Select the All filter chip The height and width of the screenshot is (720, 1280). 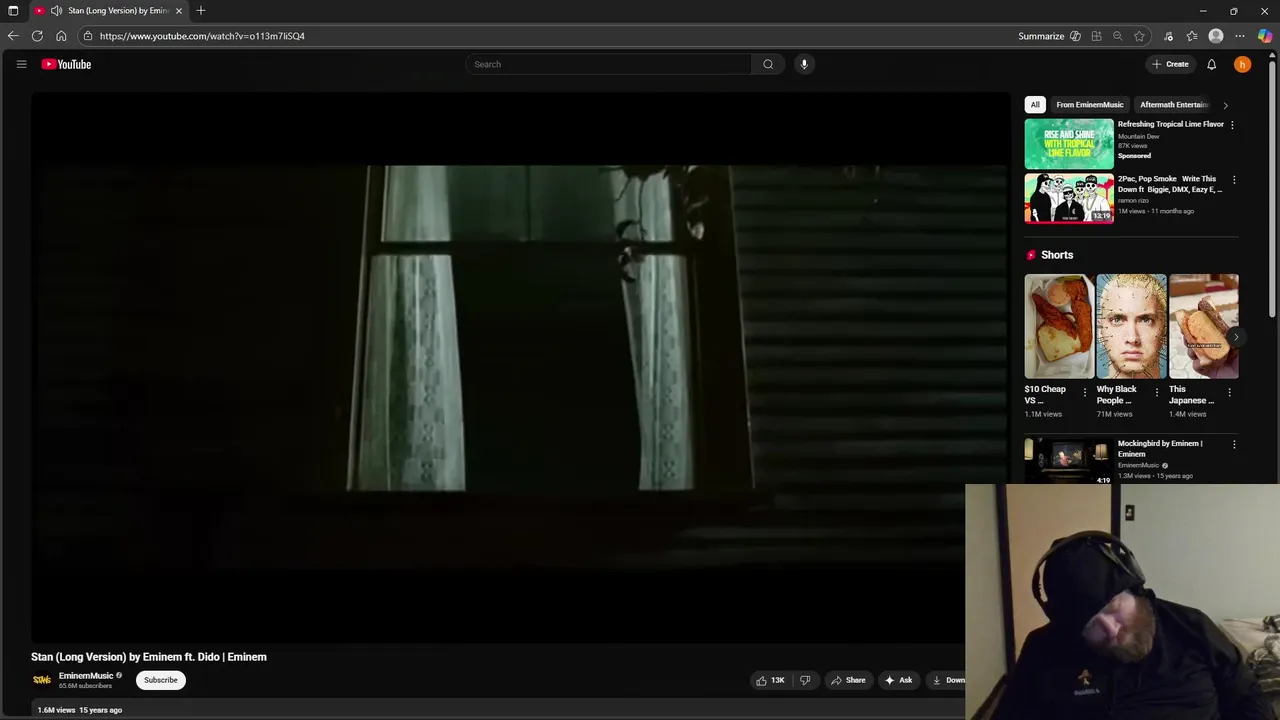[x=1035, y=104]
